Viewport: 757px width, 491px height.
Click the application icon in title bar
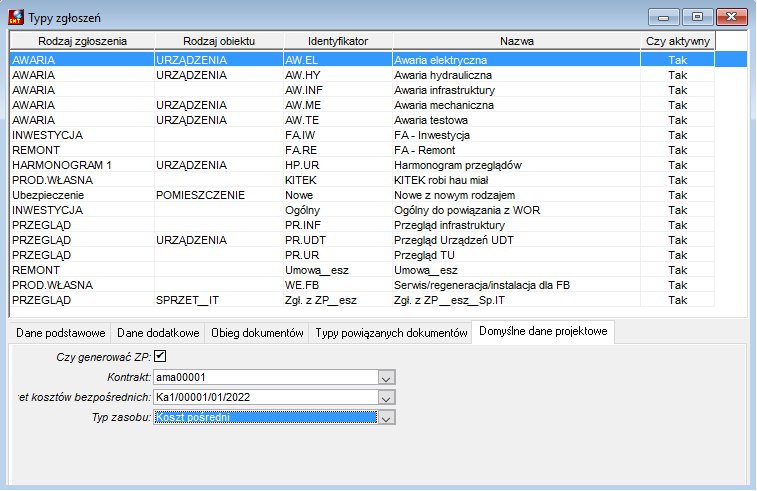click(16, 17)
